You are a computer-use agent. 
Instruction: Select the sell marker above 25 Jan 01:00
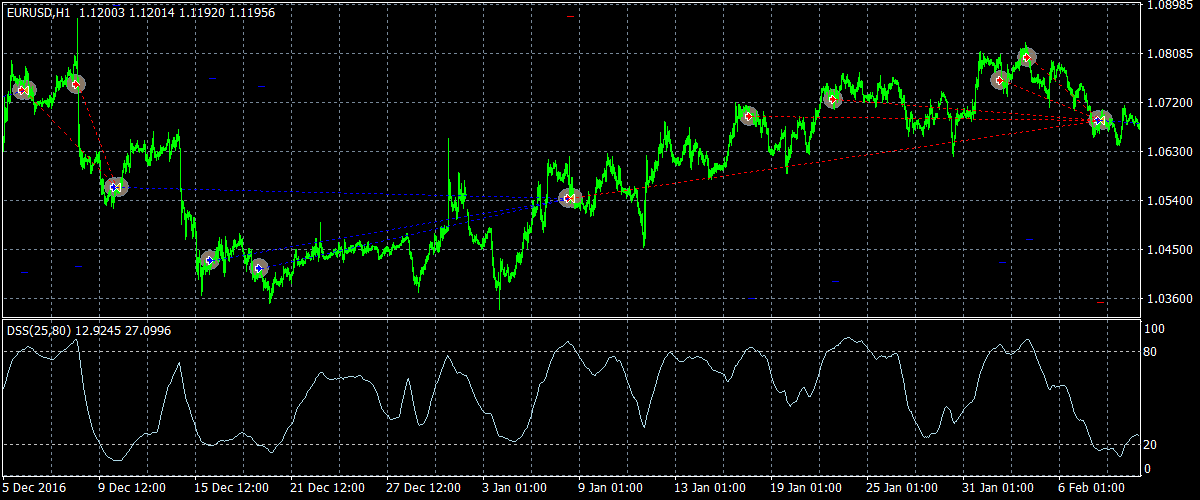[832, 99]
